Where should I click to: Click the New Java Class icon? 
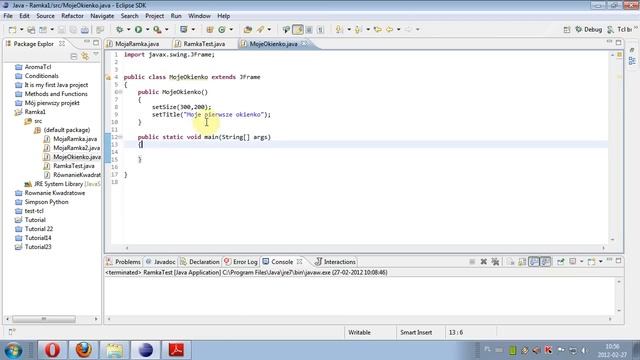[222, 29]
